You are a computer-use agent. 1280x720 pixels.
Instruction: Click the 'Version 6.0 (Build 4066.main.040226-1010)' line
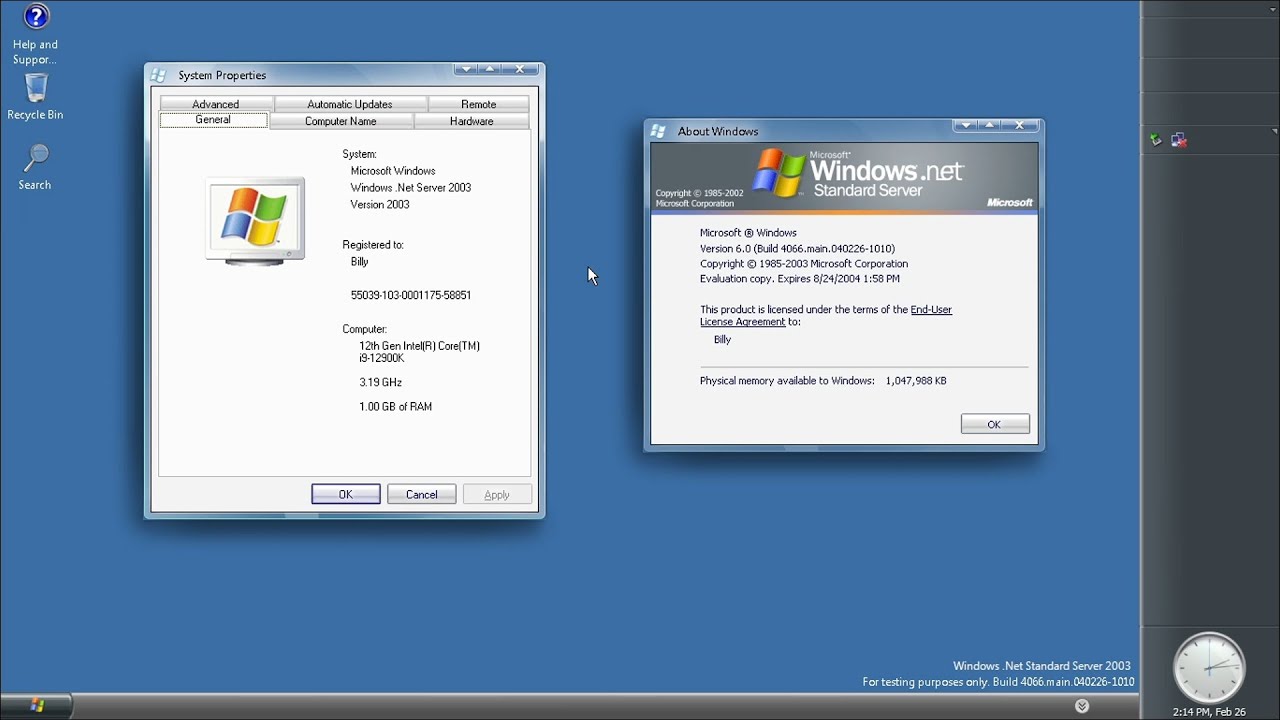[797, 249]
